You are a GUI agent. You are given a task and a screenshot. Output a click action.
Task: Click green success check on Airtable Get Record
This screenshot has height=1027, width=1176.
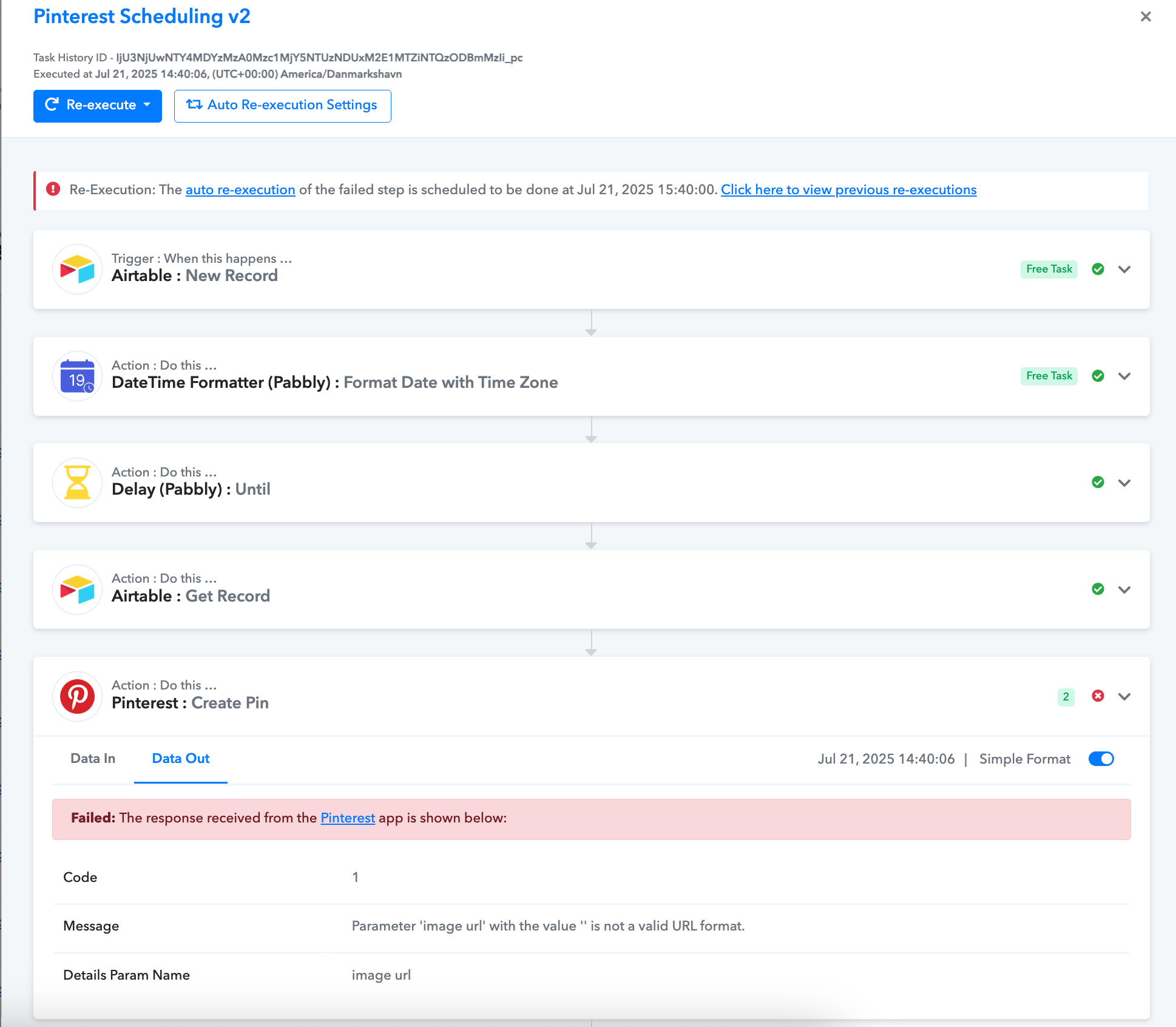[1098, 589]
